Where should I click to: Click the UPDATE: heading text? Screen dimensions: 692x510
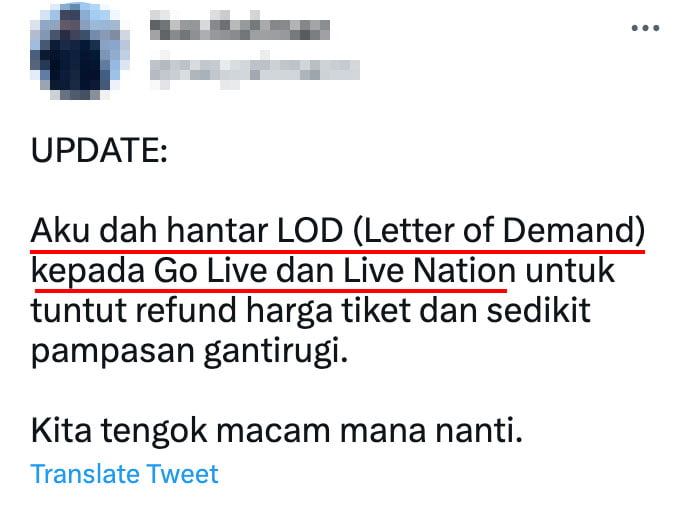[x=99, y=150]
